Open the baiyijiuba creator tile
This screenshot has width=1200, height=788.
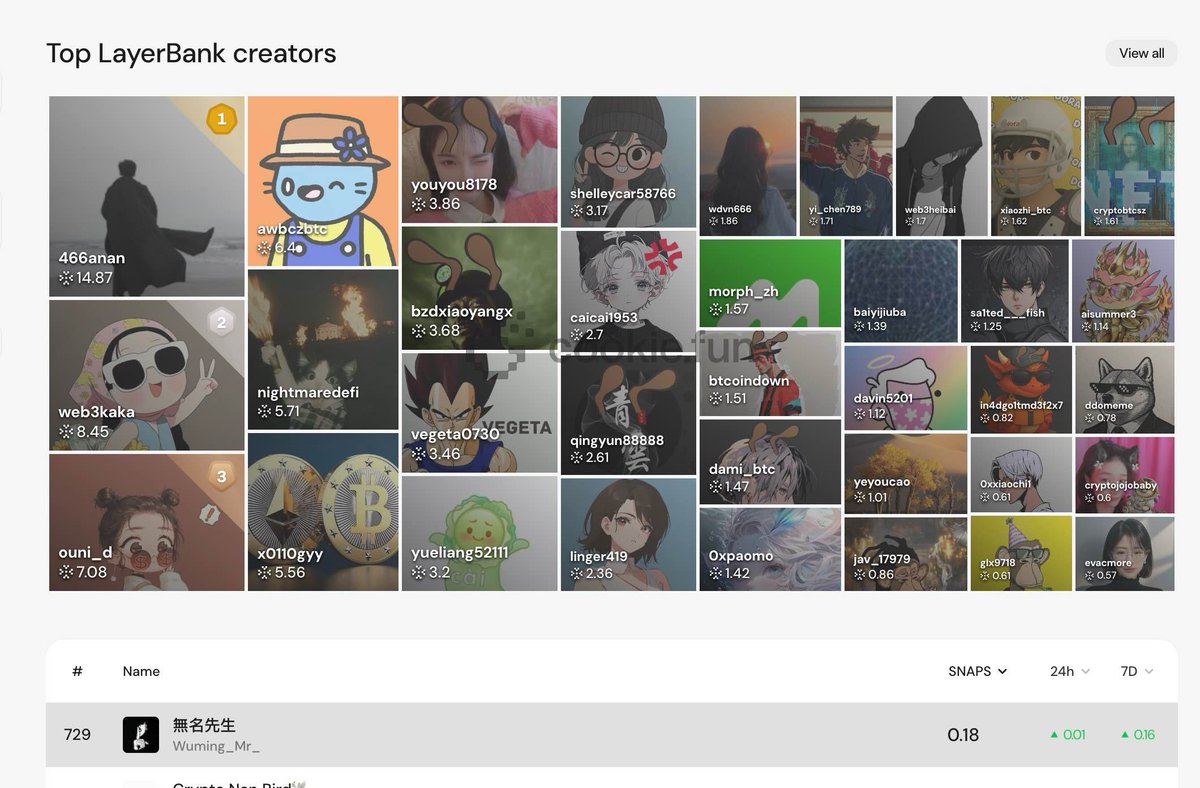(901, 291)
